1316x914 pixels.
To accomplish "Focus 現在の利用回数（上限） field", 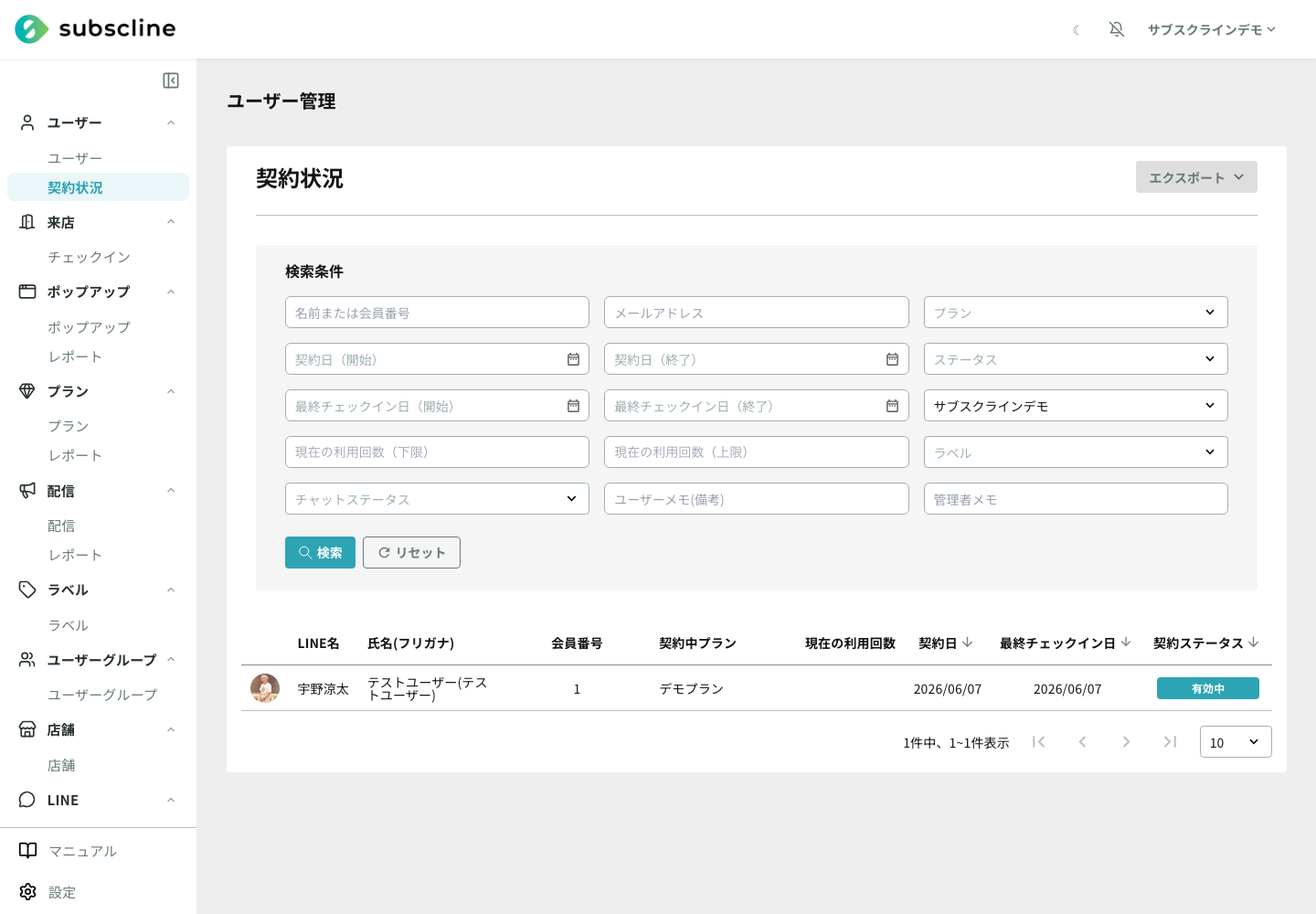I will pyautogui.click(x=757, y=452).
